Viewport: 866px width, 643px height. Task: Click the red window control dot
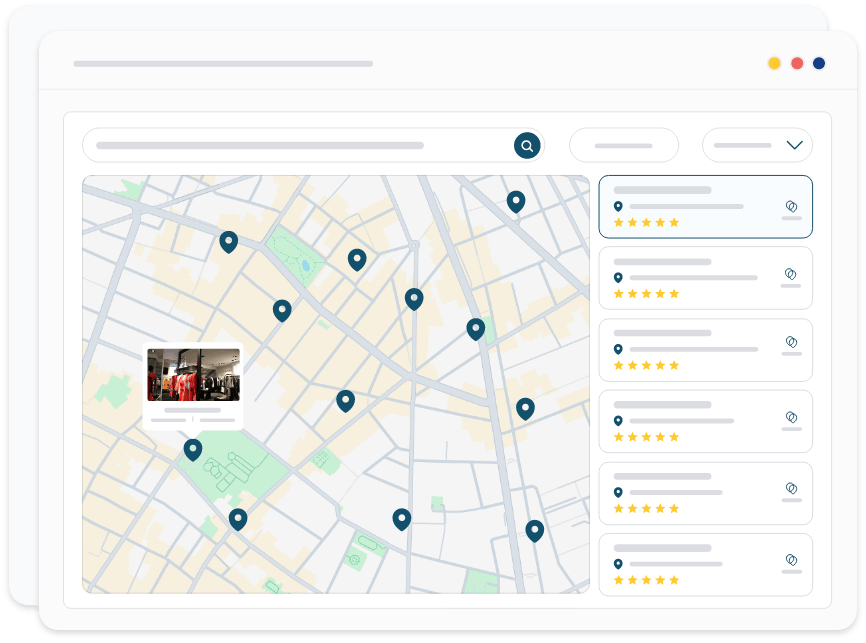797,63
